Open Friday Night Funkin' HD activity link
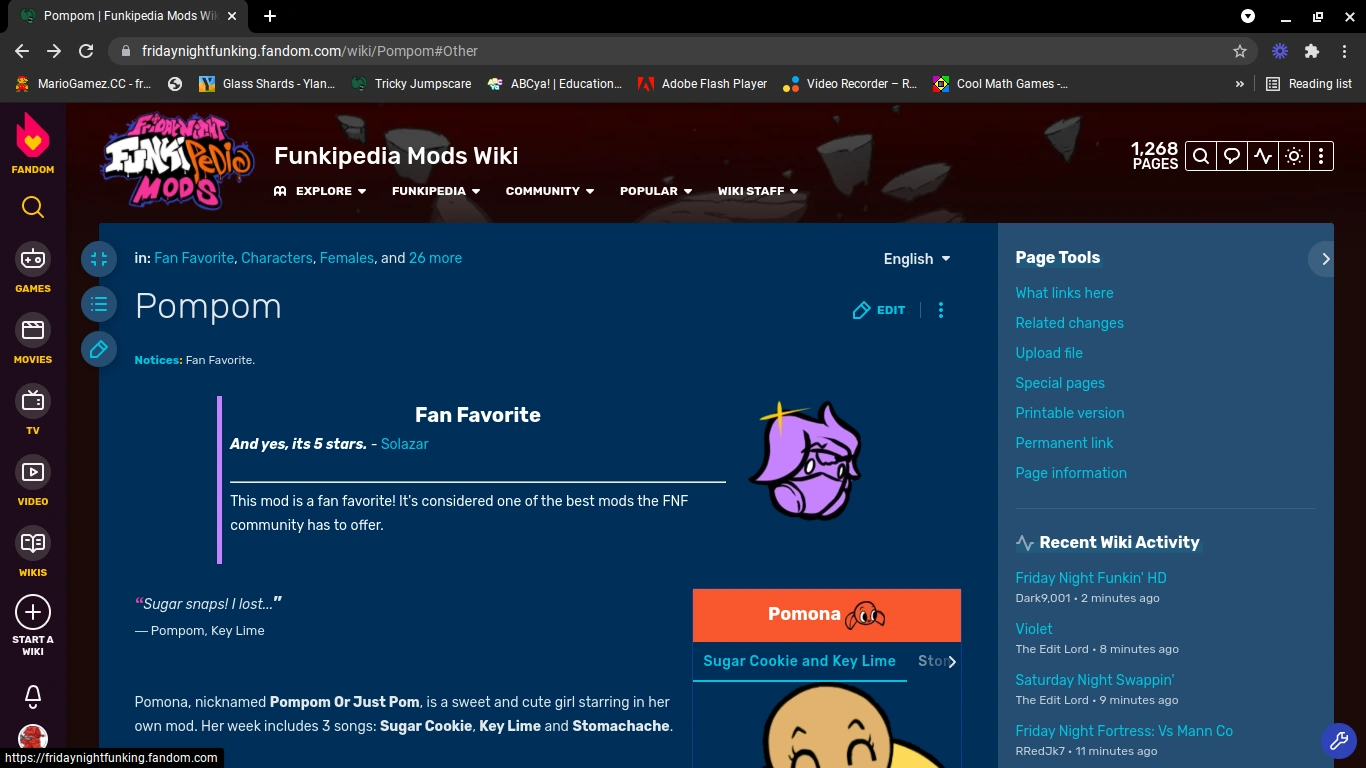The width and height of the screenshot is (1366, 768). click(1091, 578)
